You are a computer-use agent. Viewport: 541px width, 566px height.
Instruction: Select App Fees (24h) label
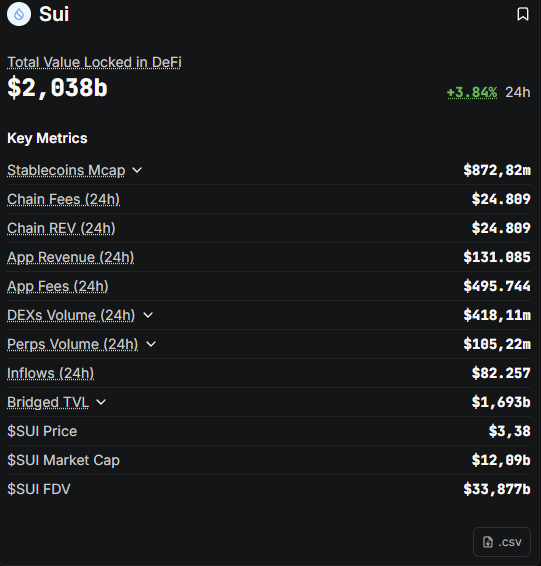(58, 286)
